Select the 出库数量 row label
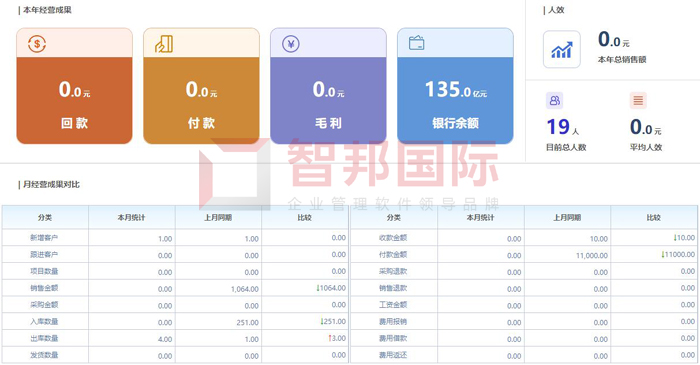Screen dimensions: 700x365 [44, 338]
